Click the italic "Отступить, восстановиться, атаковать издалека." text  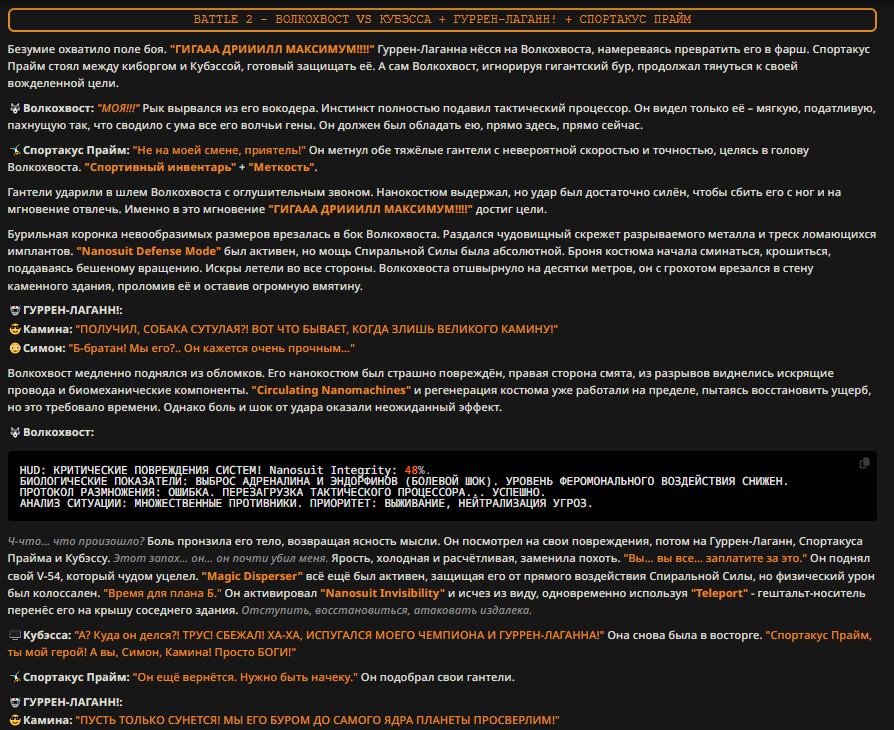pos(387,610)
